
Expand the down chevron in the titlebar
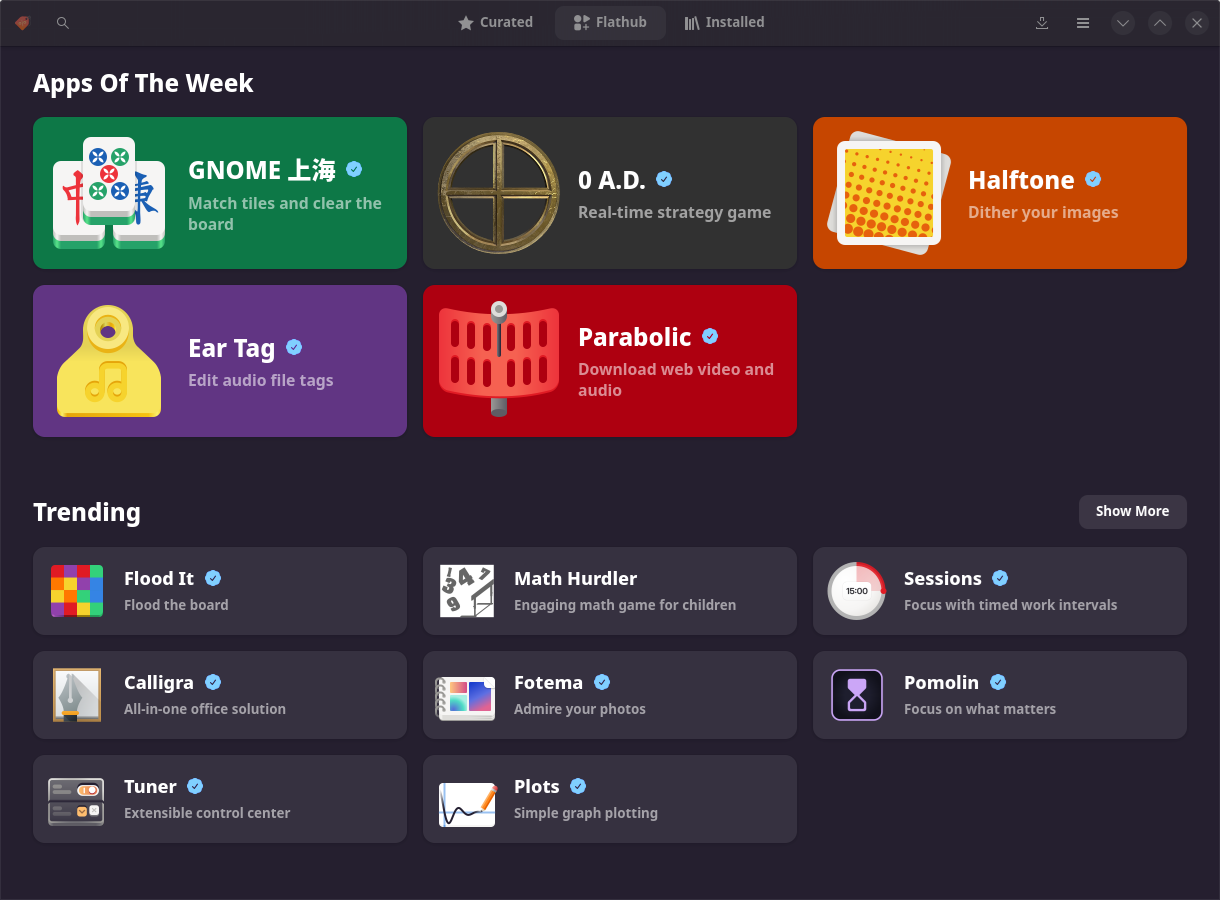click(x=1122, y=22)
